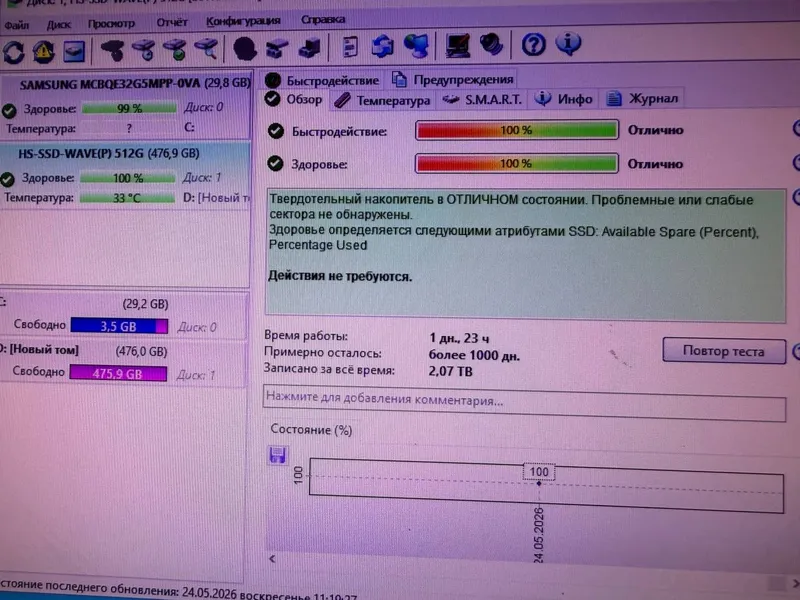Switch to the Инфо tab

[563, 98]
